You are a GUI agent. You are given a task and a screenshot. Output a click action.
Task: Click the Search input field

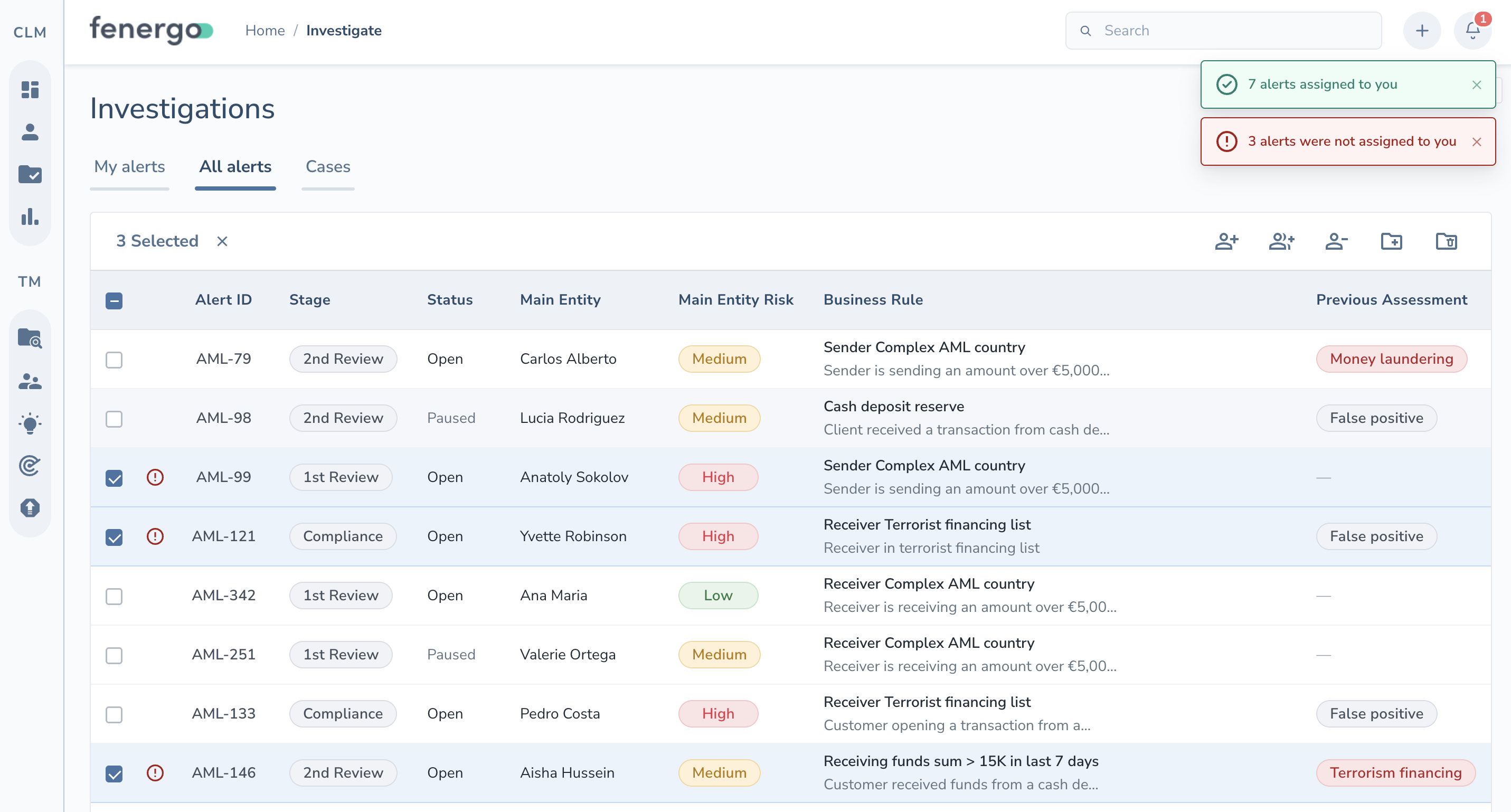1224,31
